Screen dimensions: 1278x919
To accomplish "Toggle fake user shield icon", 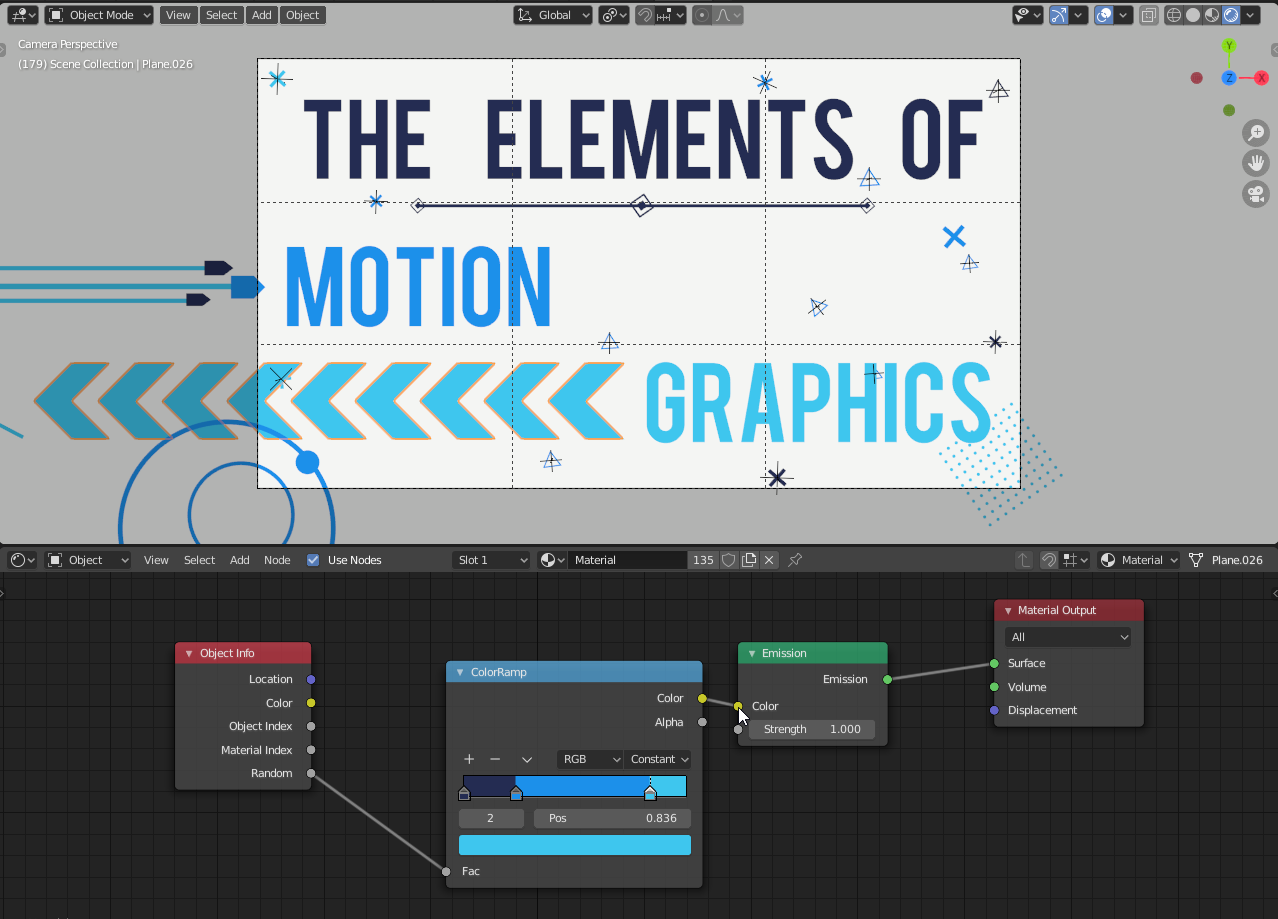I will click(729, 560).
